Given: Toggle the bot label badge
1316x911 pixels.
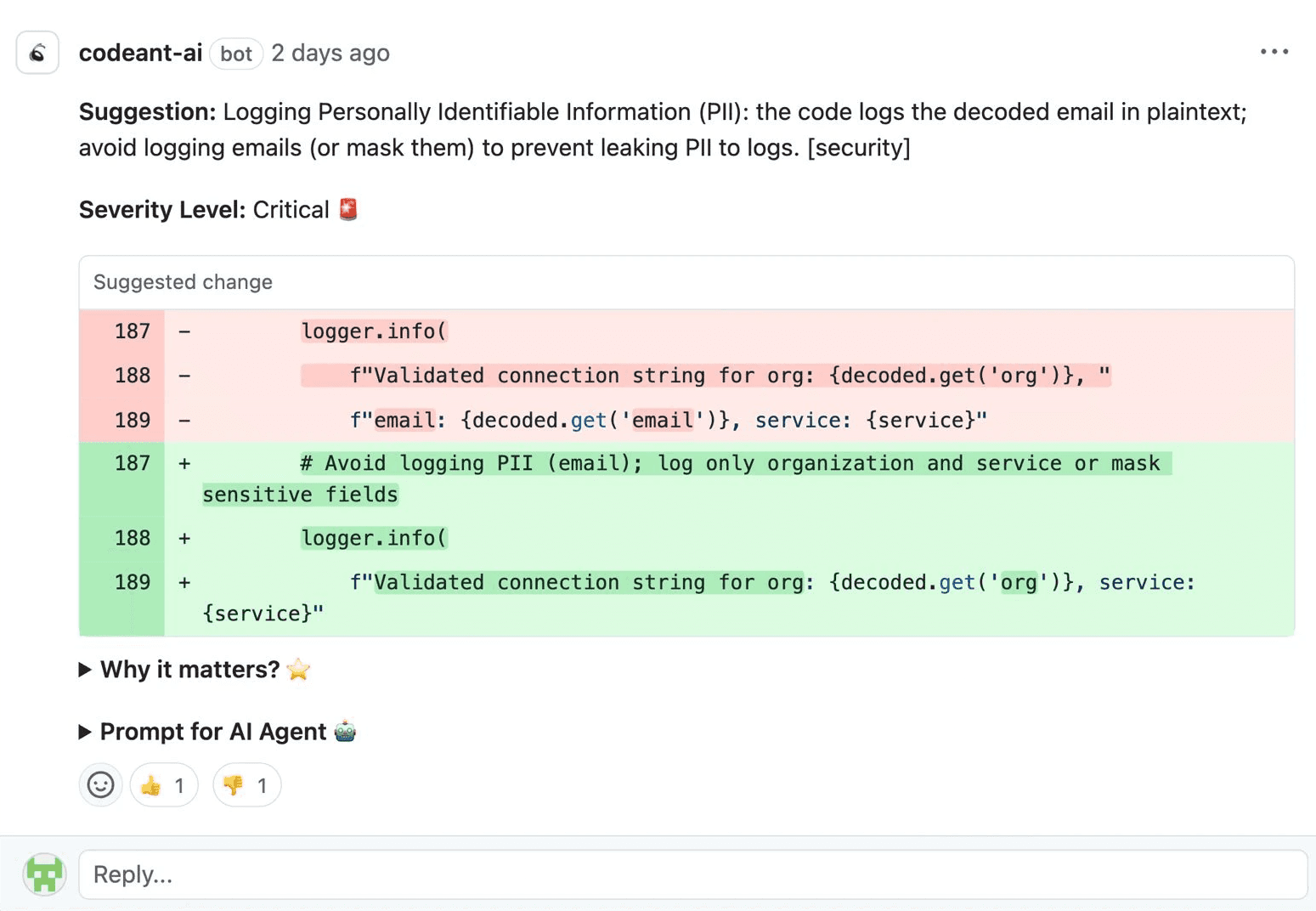Looking at the screenshot, I should tap(235, 53).
